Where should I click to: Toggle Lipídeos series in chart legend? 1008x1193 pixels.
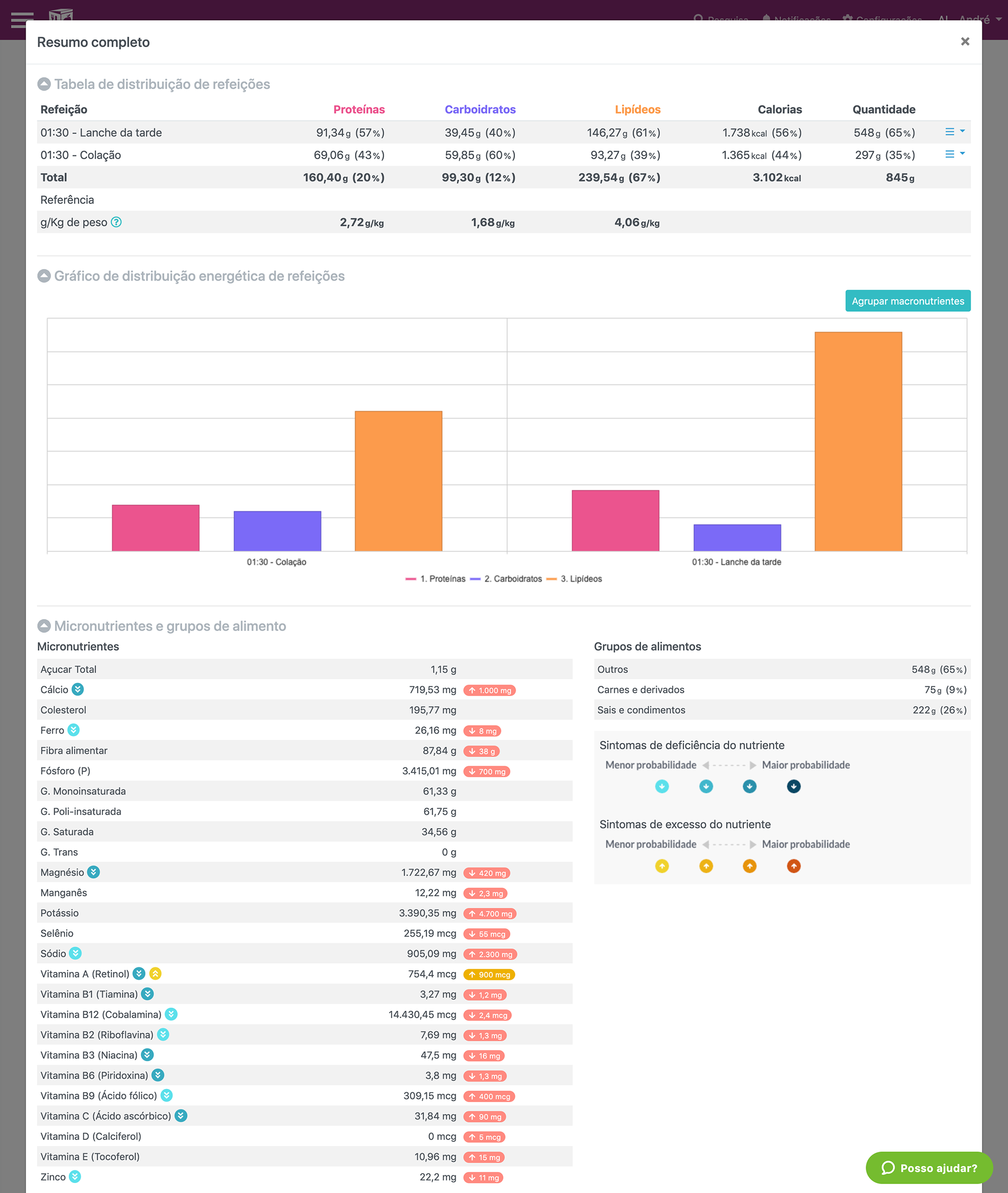574,579
